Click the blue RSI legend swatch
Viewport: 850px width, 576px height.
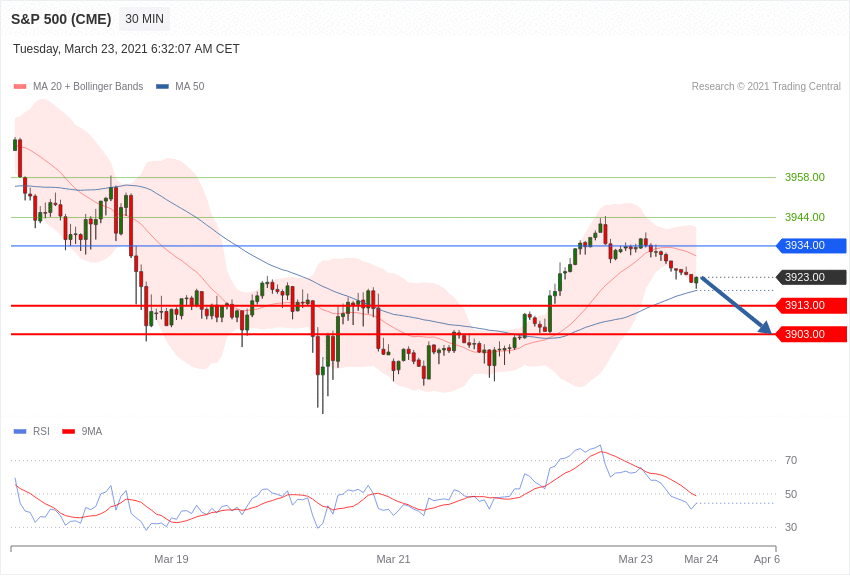pos(20,432)
